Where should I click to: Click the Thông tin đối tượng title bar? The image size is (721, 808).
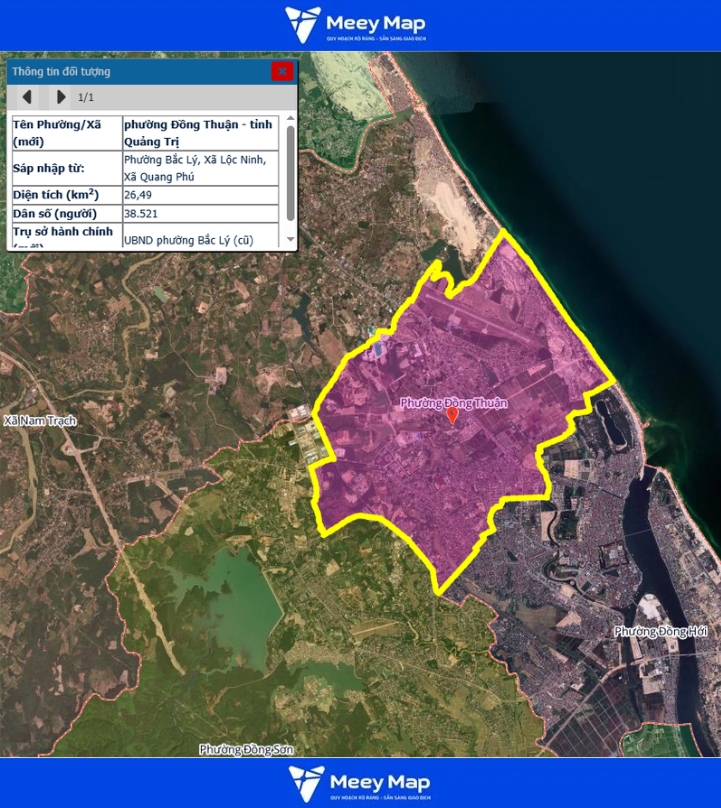click(x=130, y=71)
